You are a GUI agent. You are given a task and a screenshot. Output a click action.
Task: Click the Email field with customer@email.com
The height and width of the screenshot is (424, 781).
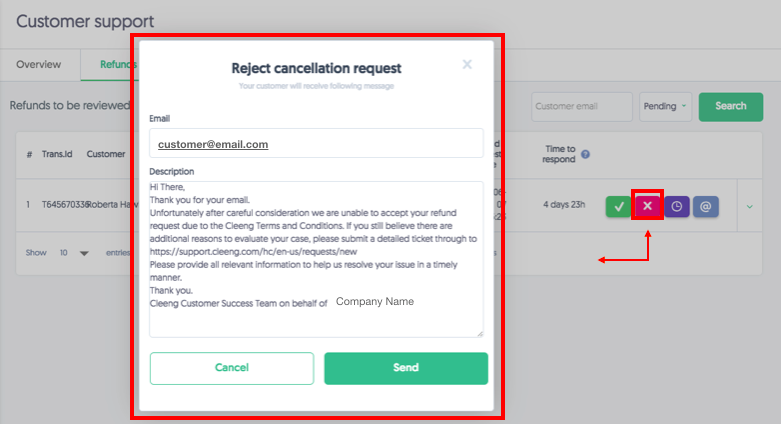tap(316, 143)
